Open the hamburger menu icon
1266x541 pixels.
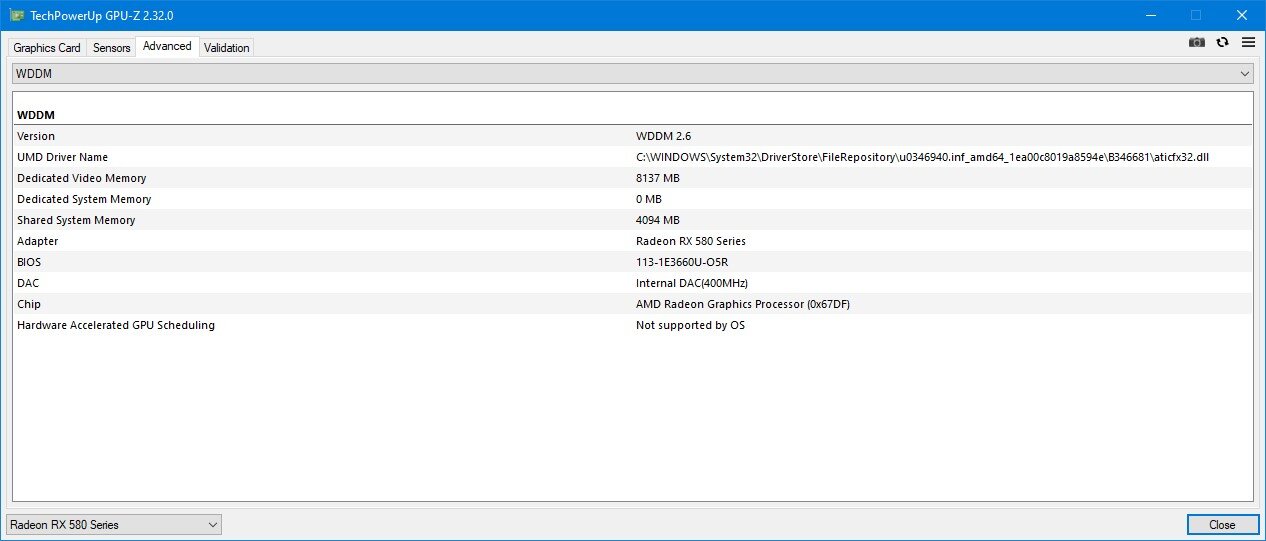[x=1248, y=42]
